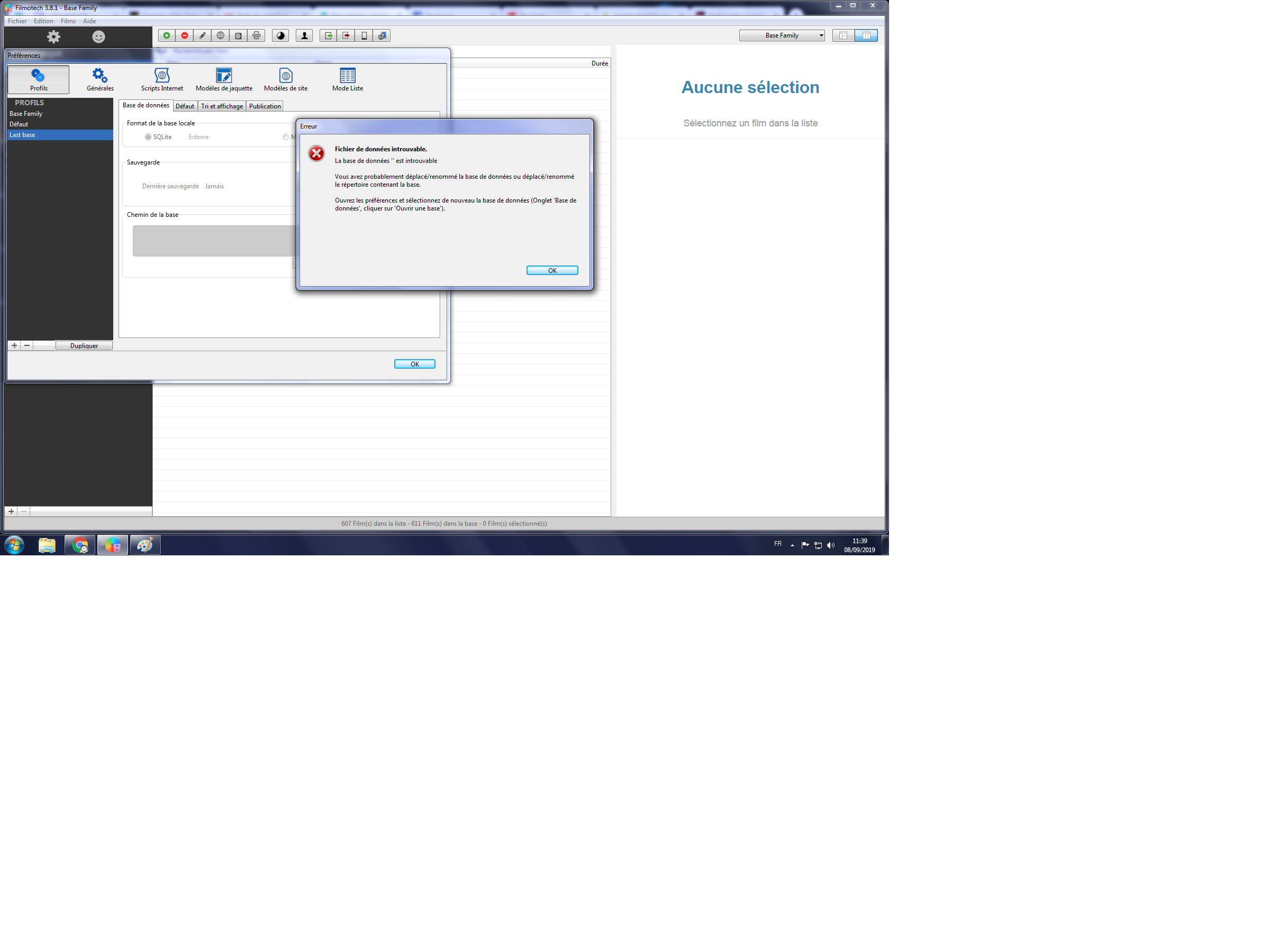The image size is (1270, 952).
Task: Select the Base Family profile in list
Action: point(26,114)
